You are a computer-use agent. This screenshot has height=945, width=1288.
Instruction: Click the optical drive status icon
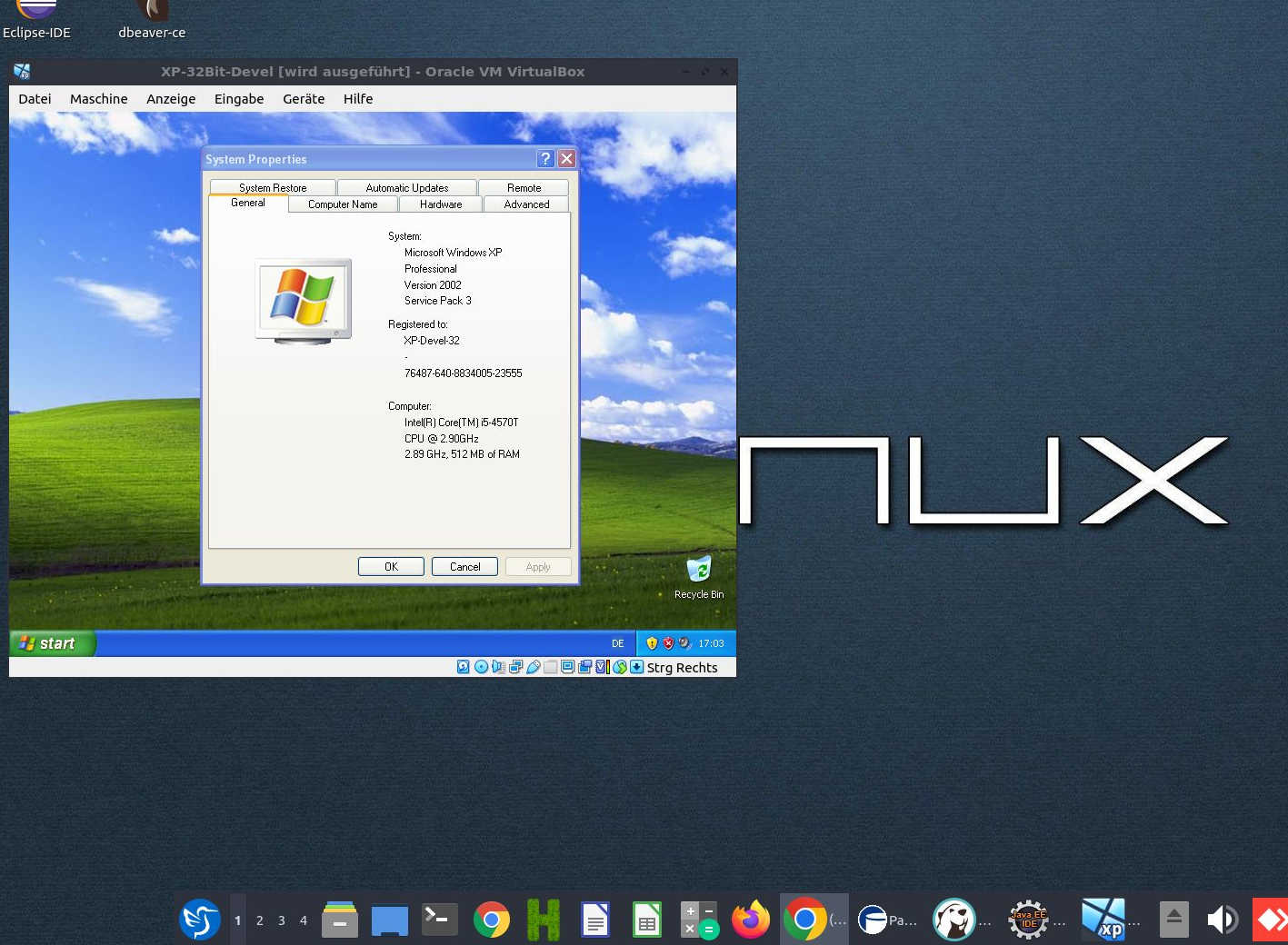click(x=481, y=667)
